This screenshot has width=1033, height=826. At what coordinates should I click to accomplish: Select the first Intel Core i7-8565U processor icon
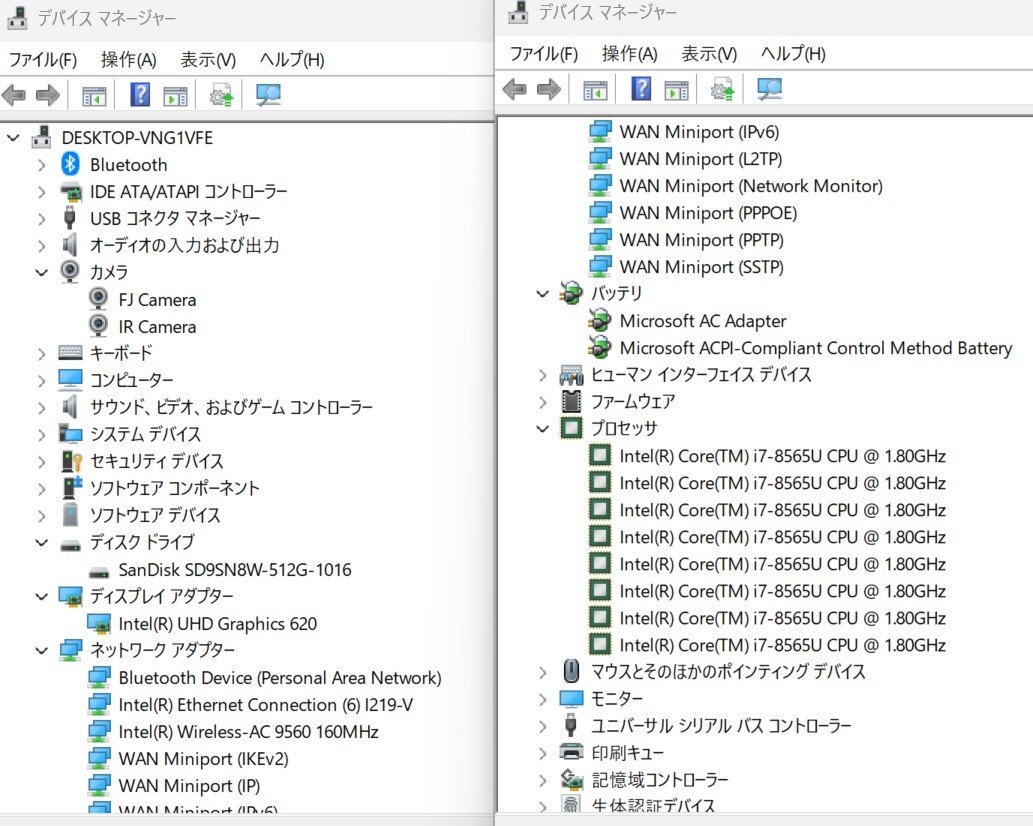600,456
